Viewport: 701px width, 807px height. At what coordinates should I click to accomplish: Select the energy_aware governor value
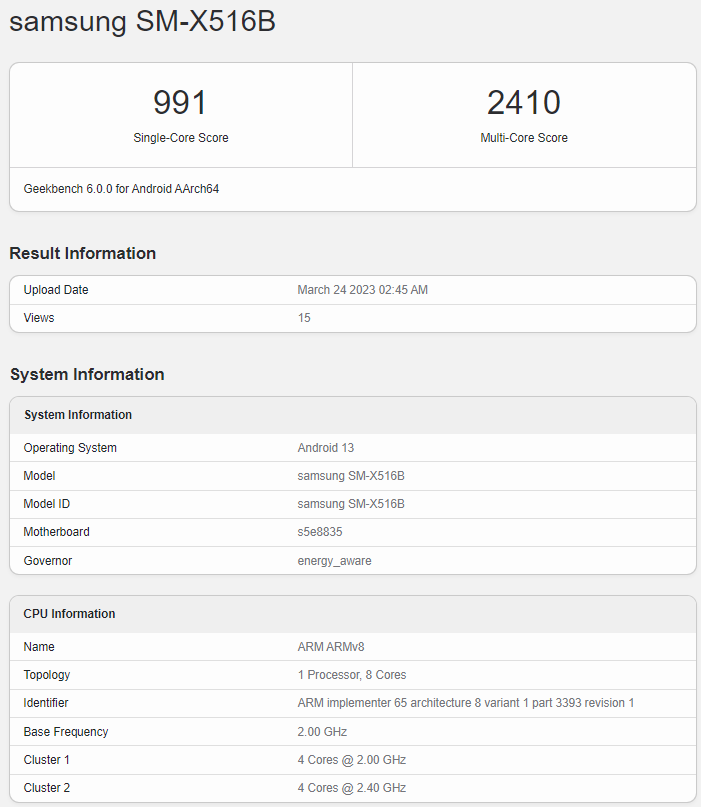pos(335,561)
